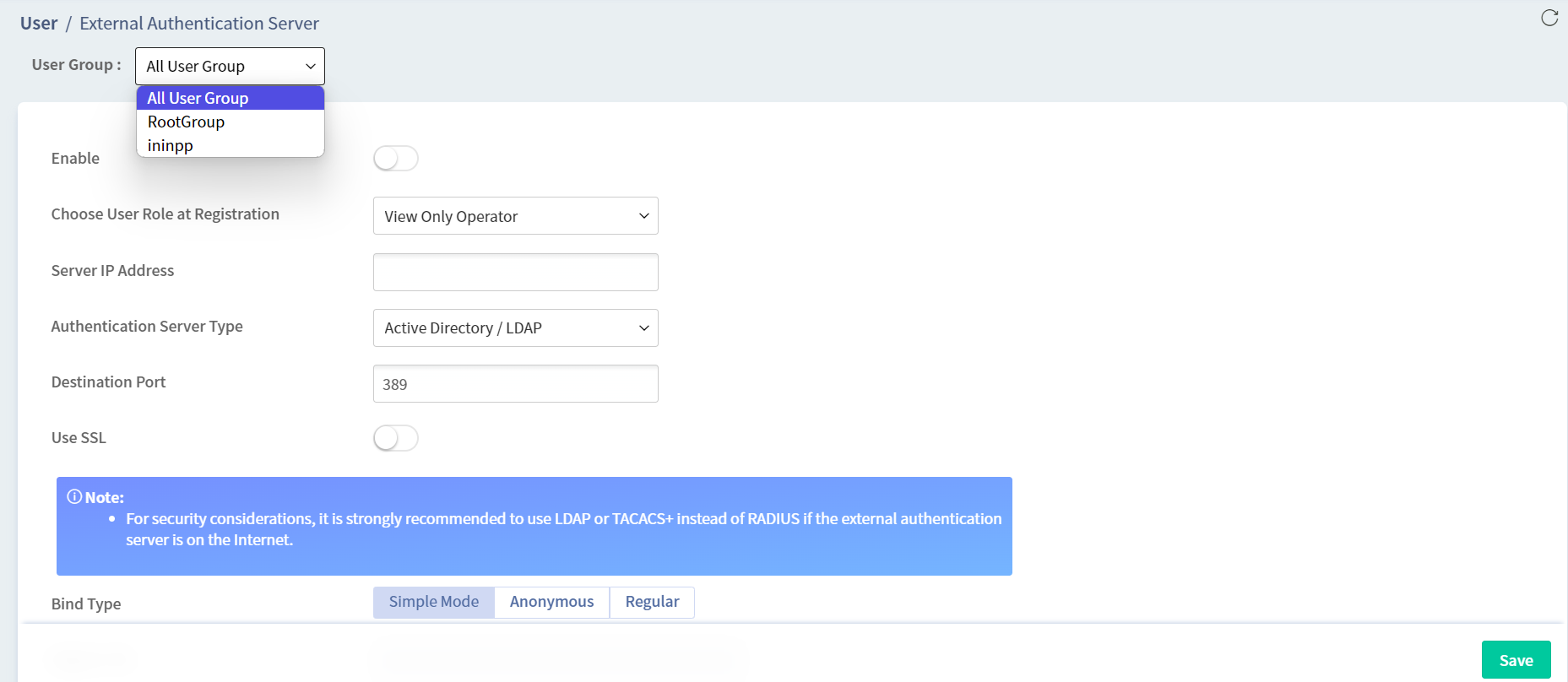Select Simple Mode bind type
1568x682 pixels.
434,602
